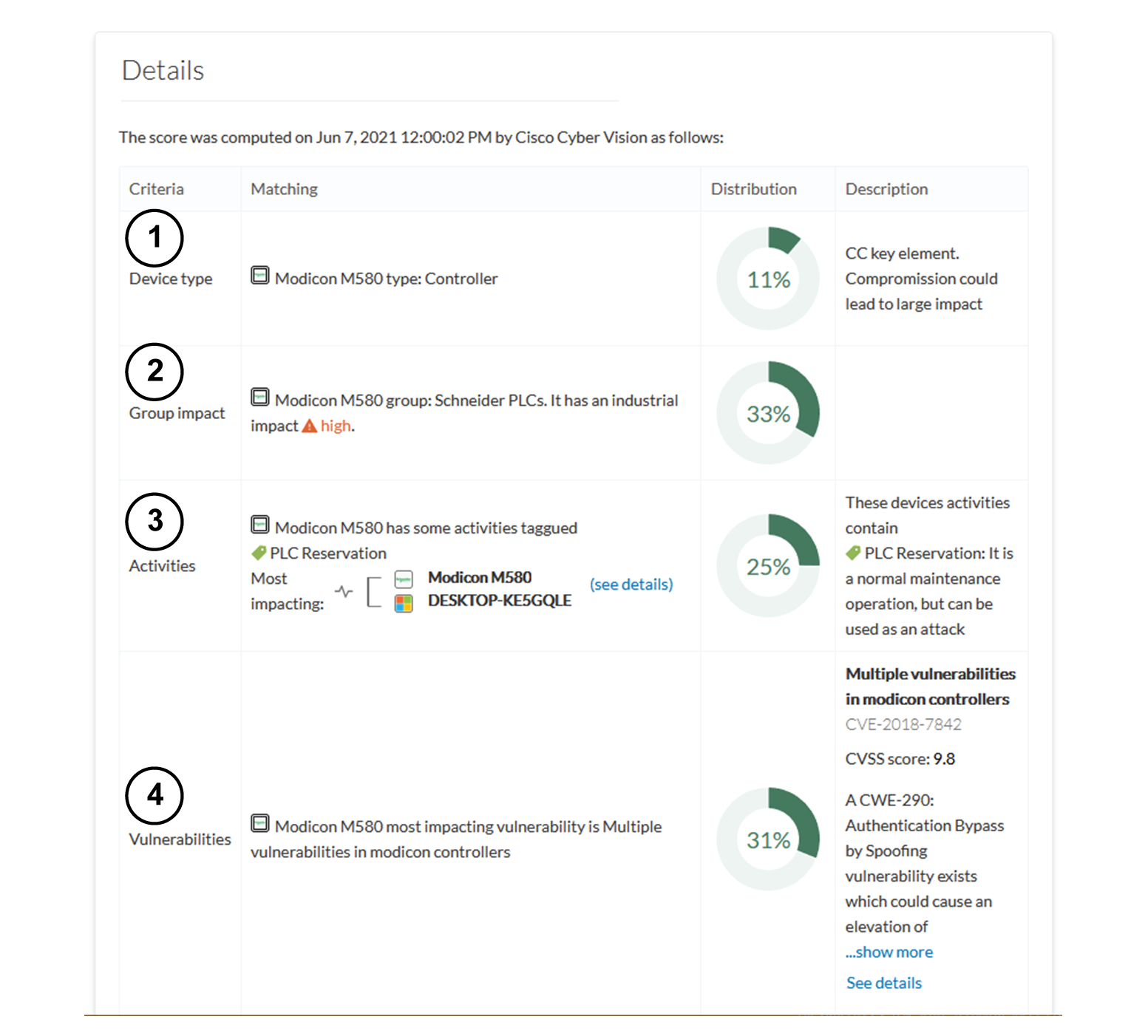Click the controller icon in Device type row
The image size is (1148, 1036).
point(259,276)
